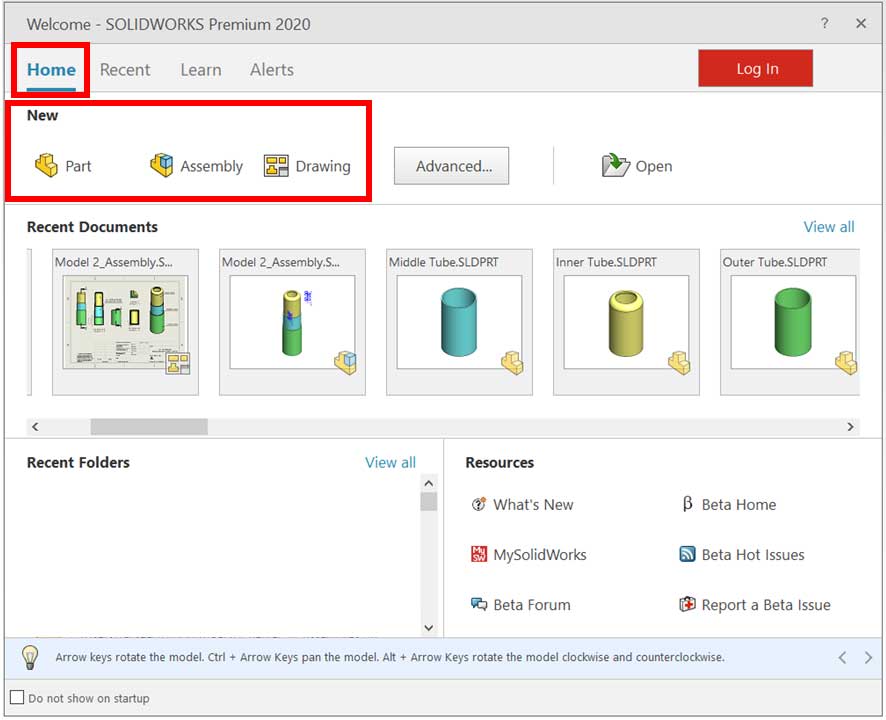Open Beta Home beta-symbol icon
The image size is (886, 720).
click(x=687, y=504)
